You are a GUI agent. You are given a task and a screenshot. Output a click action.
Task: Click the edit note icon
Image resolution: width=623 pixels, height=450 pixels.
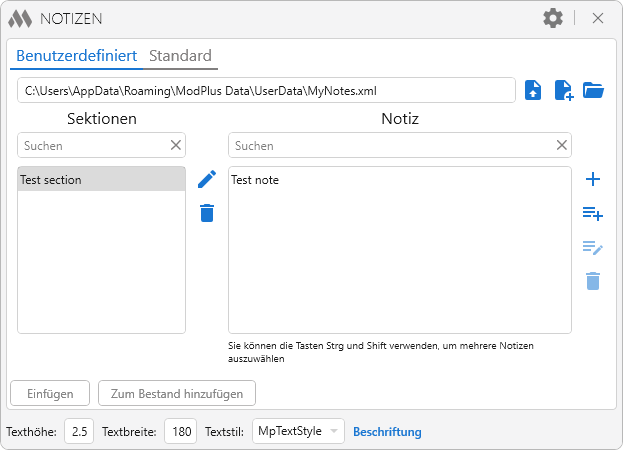point(593,248)
